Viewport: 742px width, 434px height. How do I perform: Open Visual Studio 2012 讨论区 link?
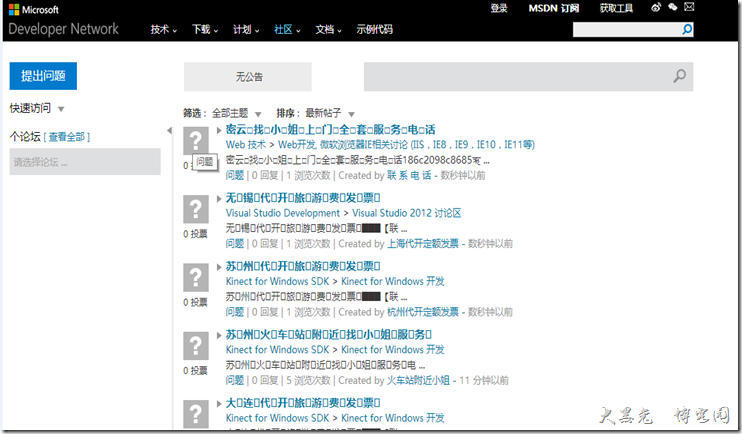click(x=406, y=213)
